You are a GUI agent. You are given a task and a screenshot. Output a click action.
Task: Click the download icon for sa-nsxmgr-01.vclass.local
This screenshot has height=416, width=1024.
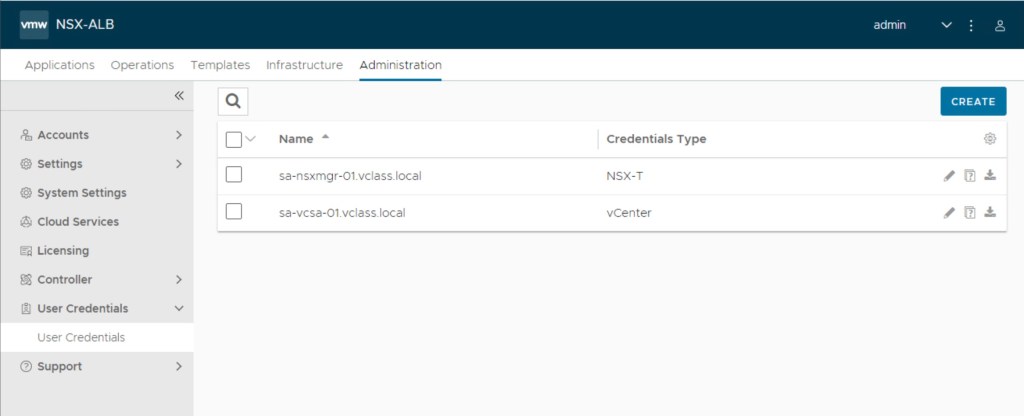pyautogui.click(x=990, y=176)
